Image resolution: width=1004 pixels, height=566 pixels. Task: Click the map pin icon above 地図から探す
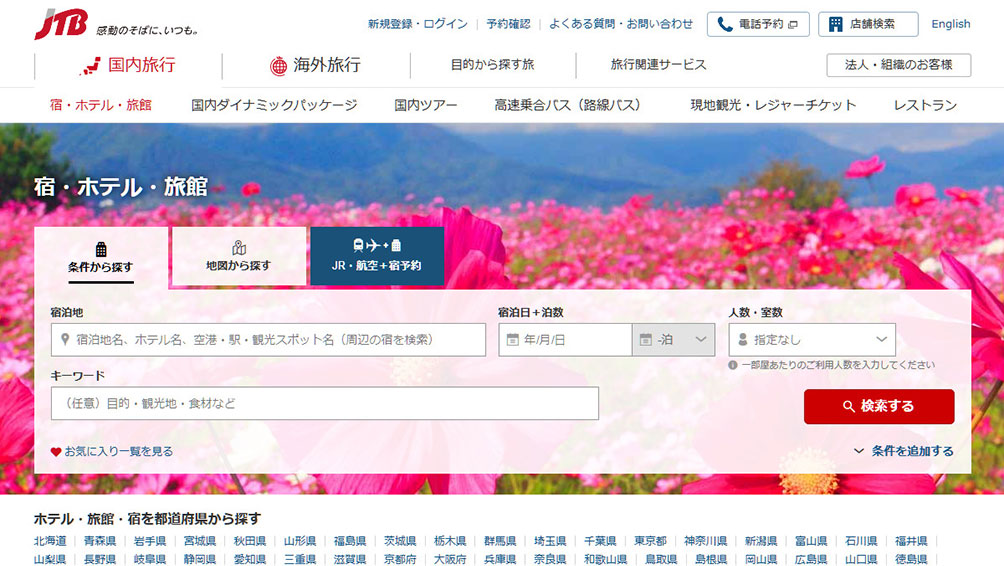click(x=239, y=248)
